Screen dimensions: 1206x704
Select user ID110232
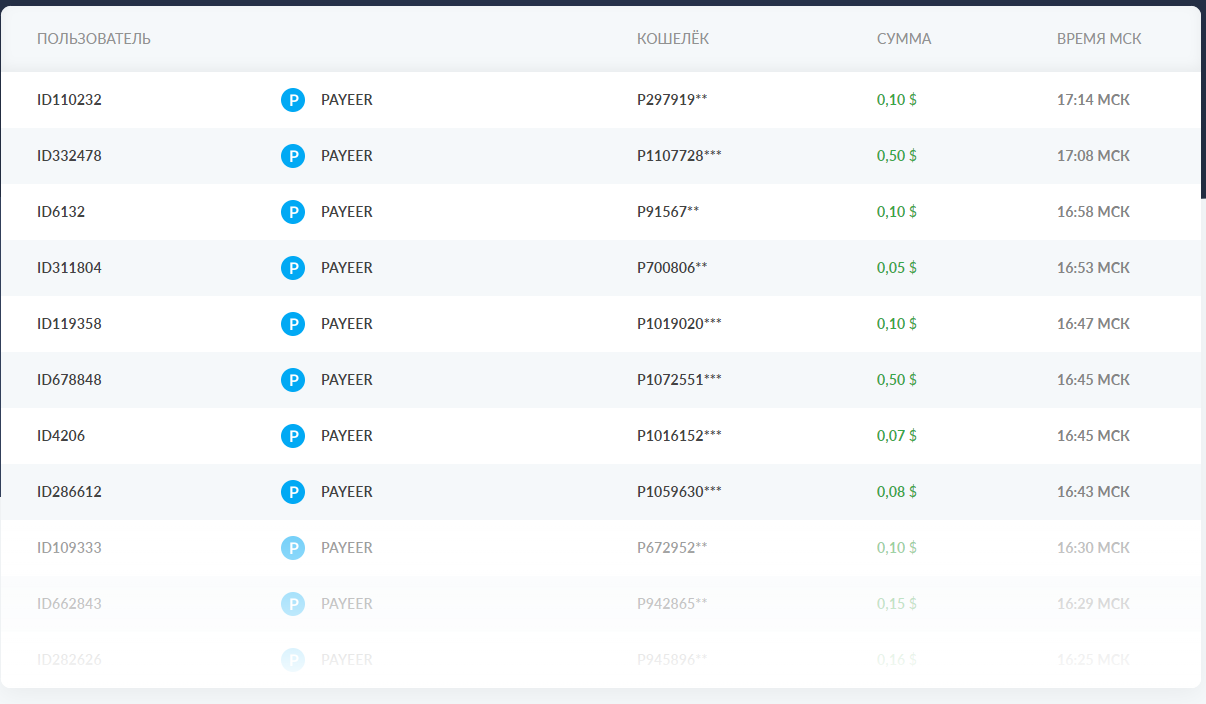[x=69, y=100]
